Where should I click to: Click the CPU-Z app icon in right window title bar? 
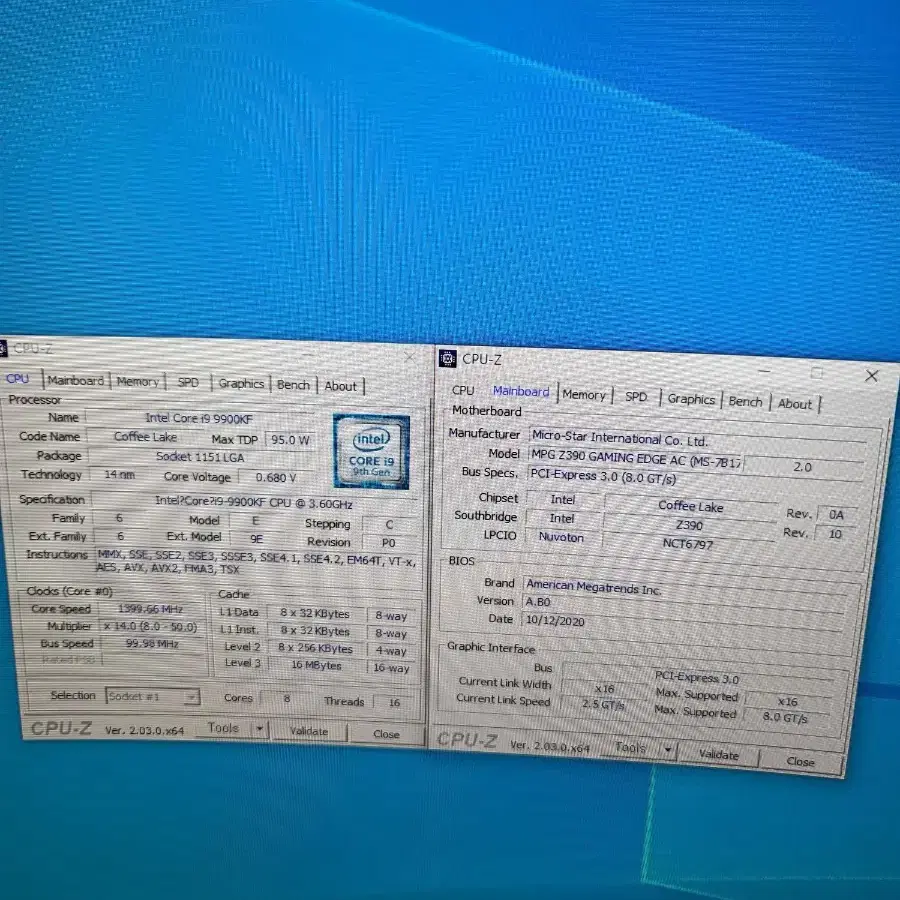pos(447,358)
